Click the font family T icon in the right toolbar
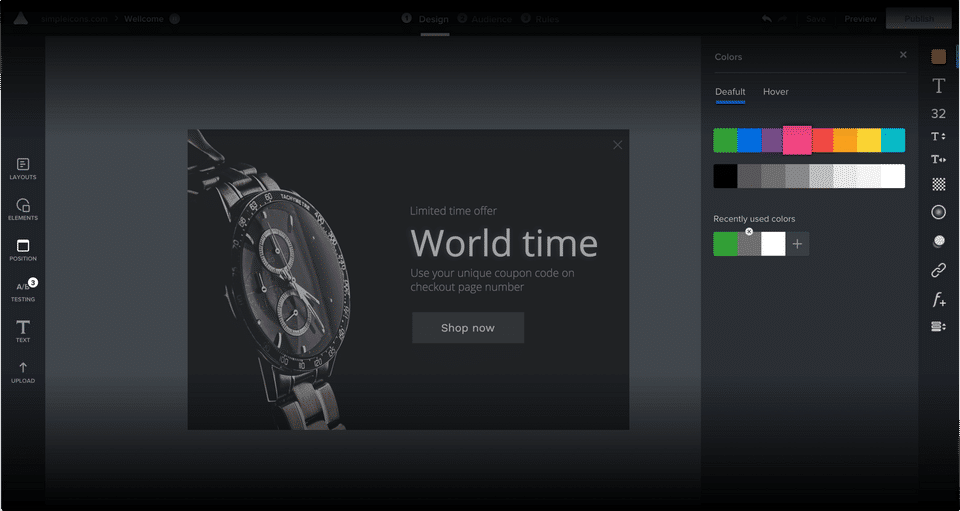The width and height of the screenshot is (960, 511). pos(938,86)
